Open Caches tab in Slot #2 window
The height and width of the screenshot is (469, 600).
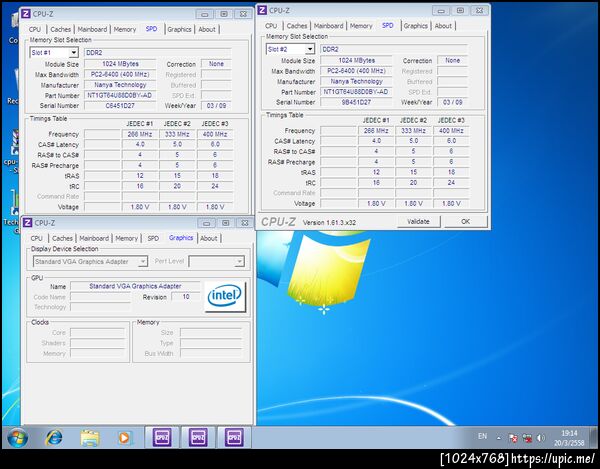click(x=297, y=26)
